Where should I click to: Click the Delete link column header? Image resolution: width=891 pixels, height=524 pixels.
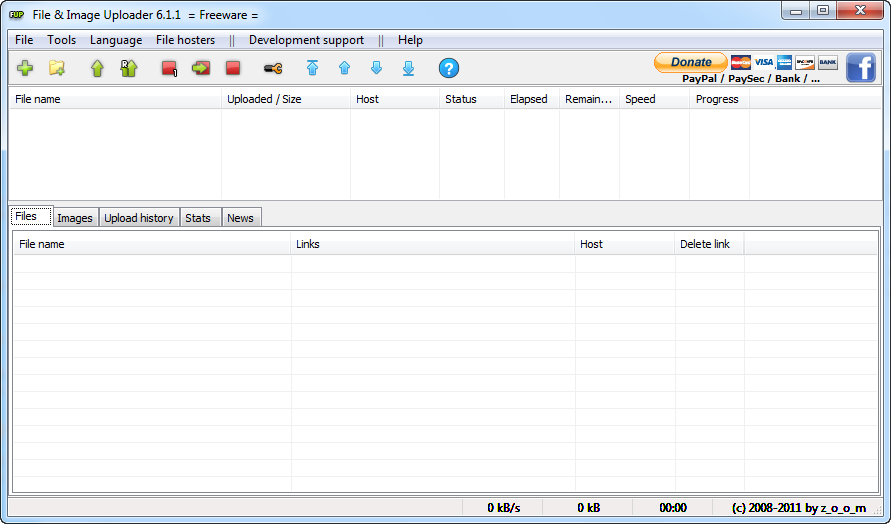point(709,244)
